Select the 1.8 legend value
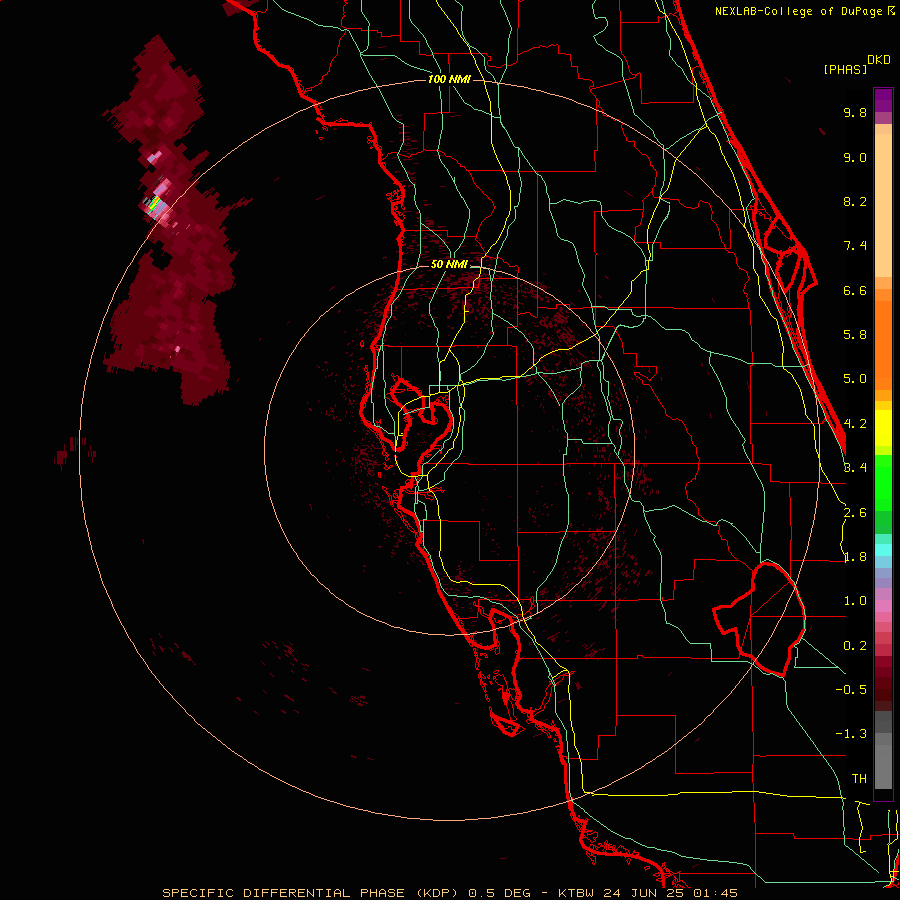 click(855, 557)
